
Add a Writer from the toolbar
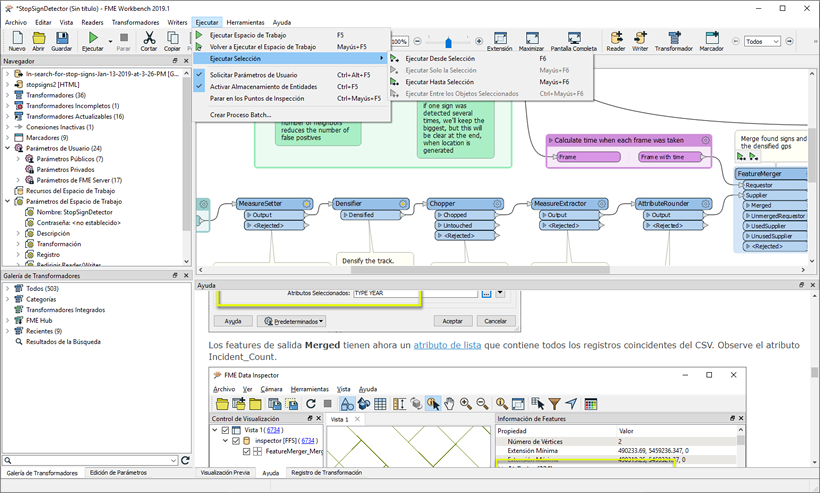(640, 38)
